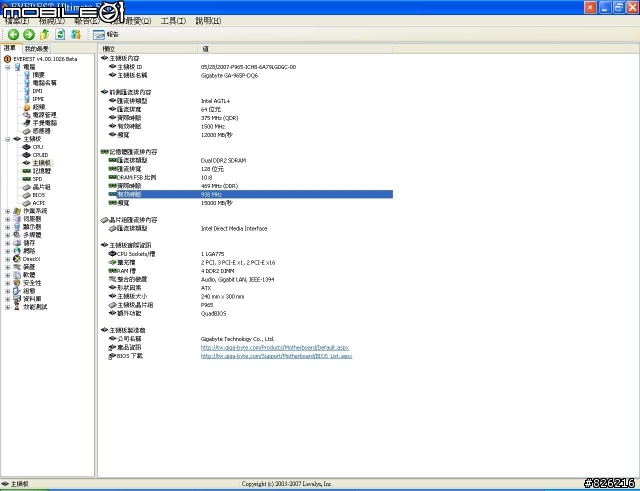Viewport: 640px width, 491px height.
Task: Click the Intel AGTL+ bus type value
Action: tap(216, 101)
